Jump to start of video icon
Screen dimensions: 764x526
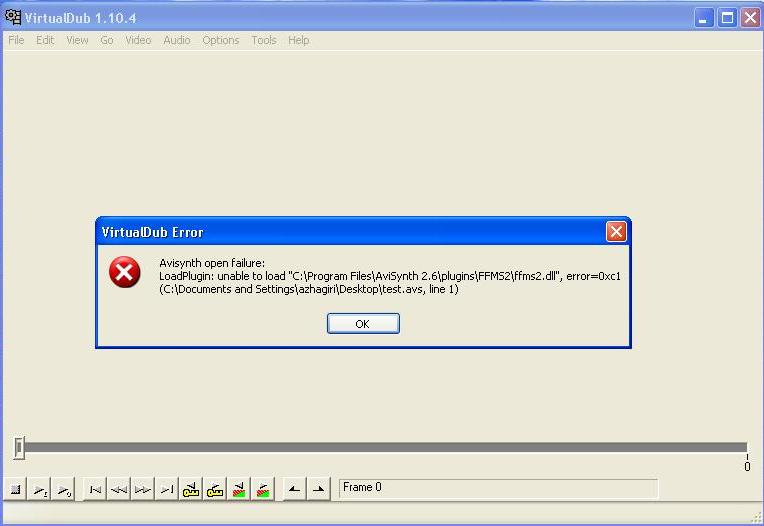point(95,489)
